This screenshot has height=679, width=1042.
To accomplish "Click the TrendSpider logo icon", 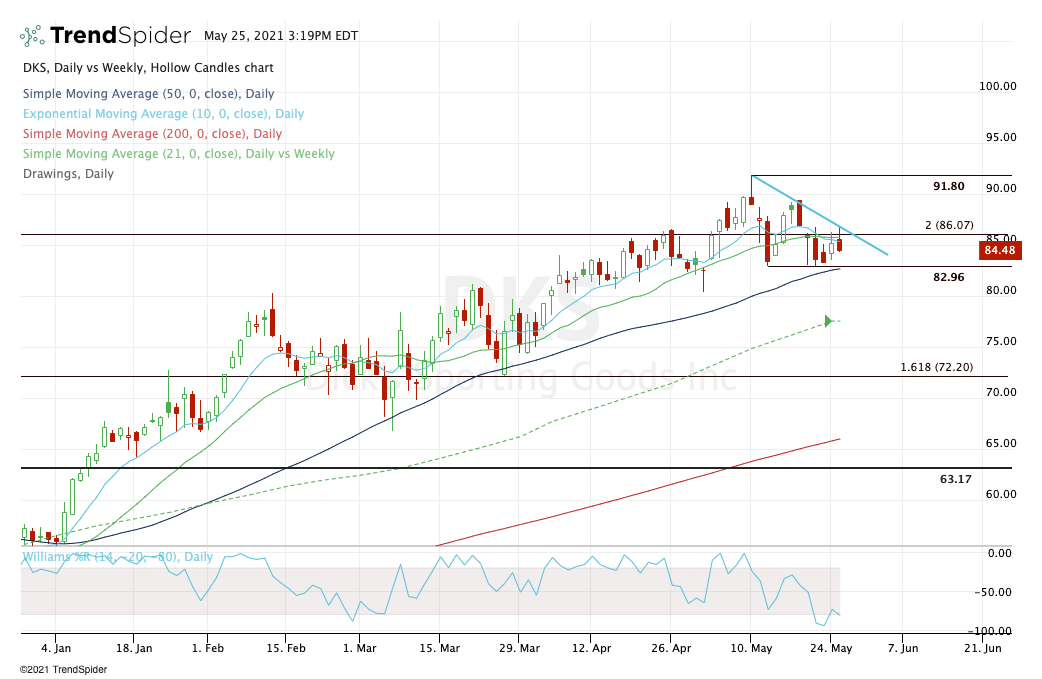I will click(x=32, y=35).
